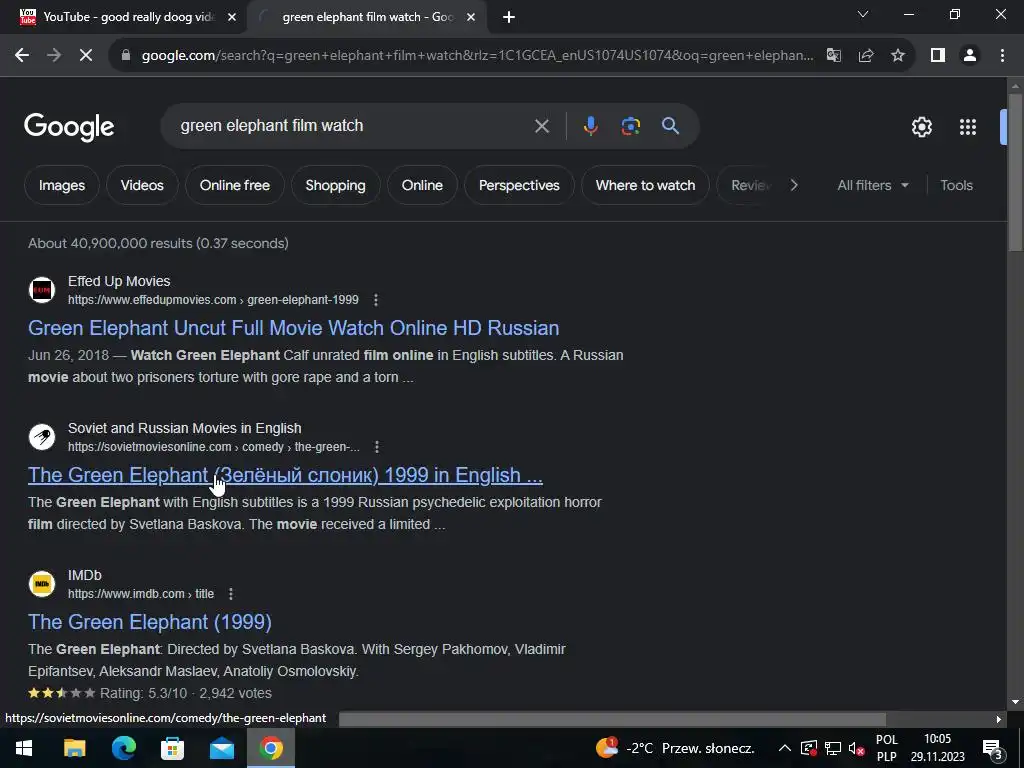Show hidden system tray icons
Image resolution: width=1024 pixels, height=768 pixels.
(785, 748)
